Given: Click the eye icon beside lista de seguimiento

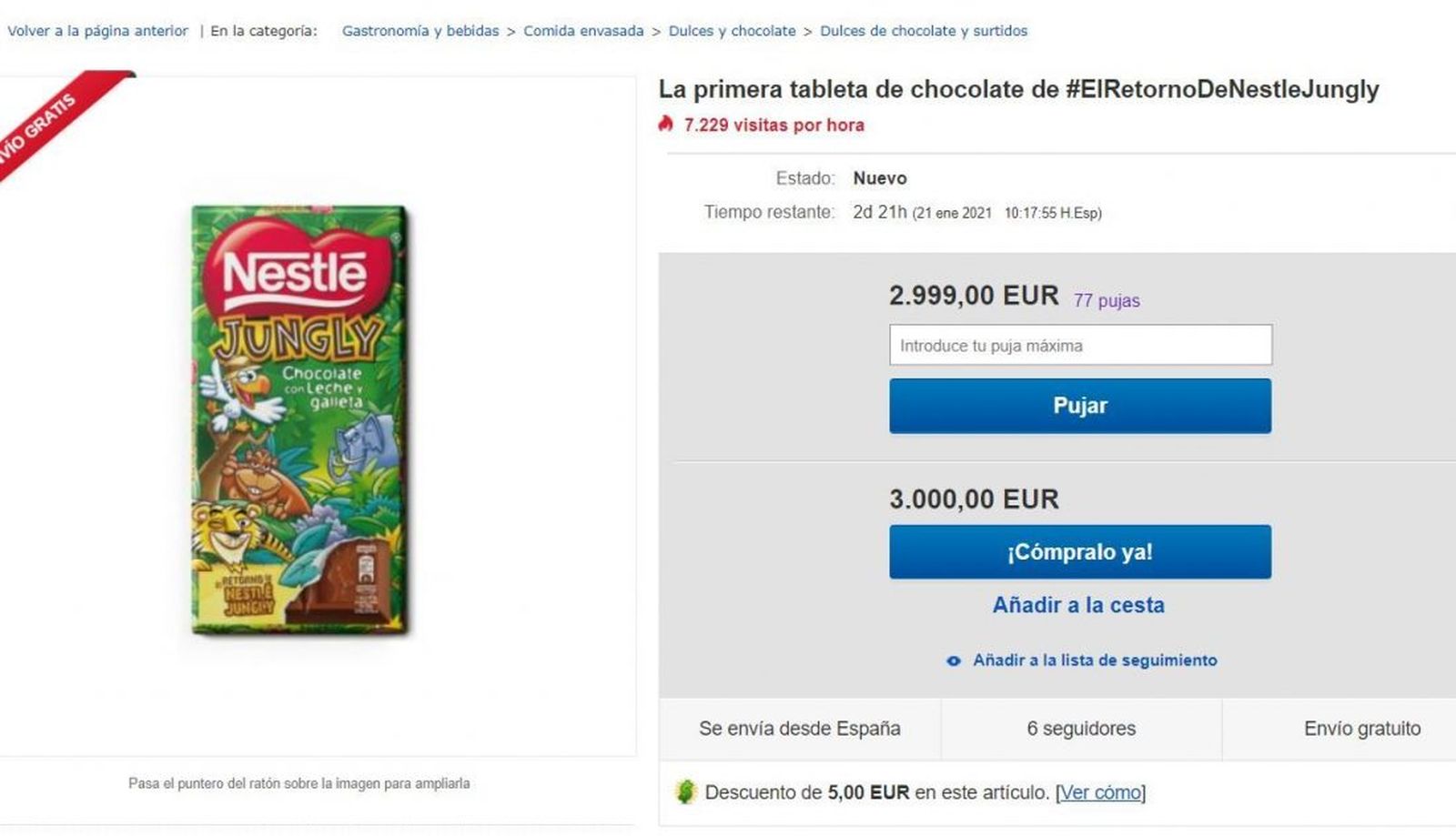Looking at the screenshot, I should tap(952, 661).
